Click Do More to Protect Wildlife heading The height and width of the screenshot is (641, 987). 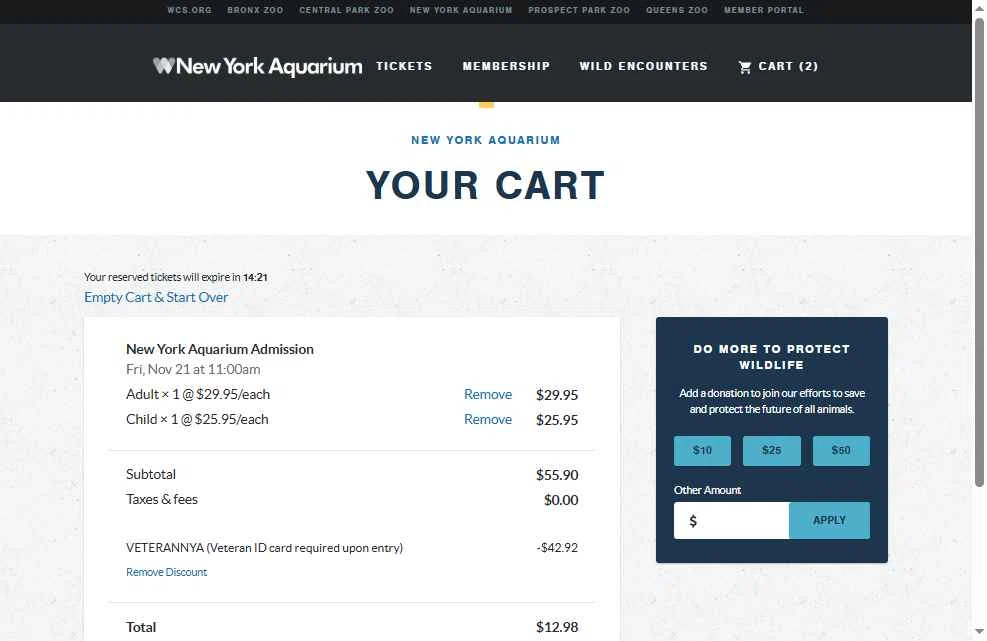point(772,357)
